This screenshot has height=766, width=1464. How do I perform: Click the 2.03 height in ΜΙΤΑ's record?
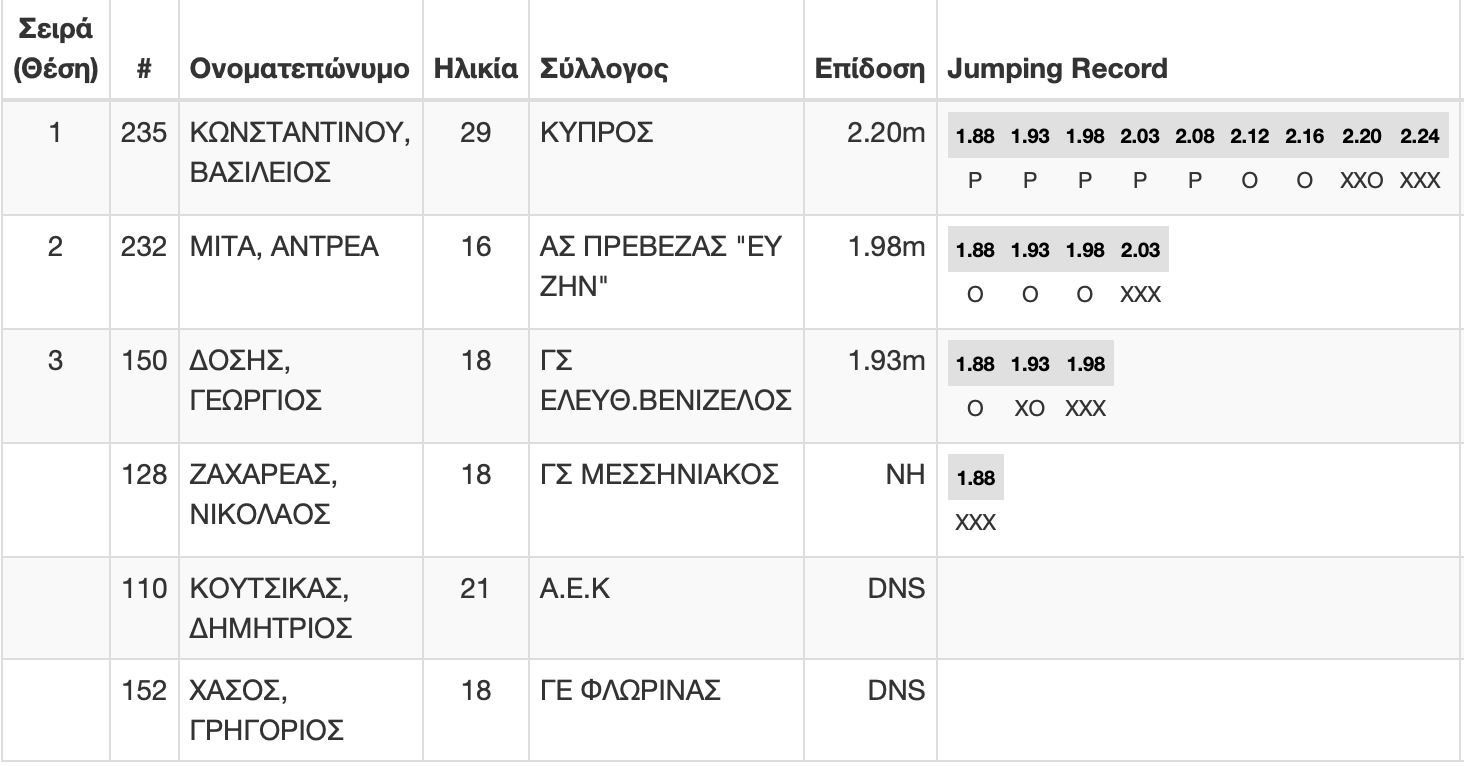pos(1140,251)
